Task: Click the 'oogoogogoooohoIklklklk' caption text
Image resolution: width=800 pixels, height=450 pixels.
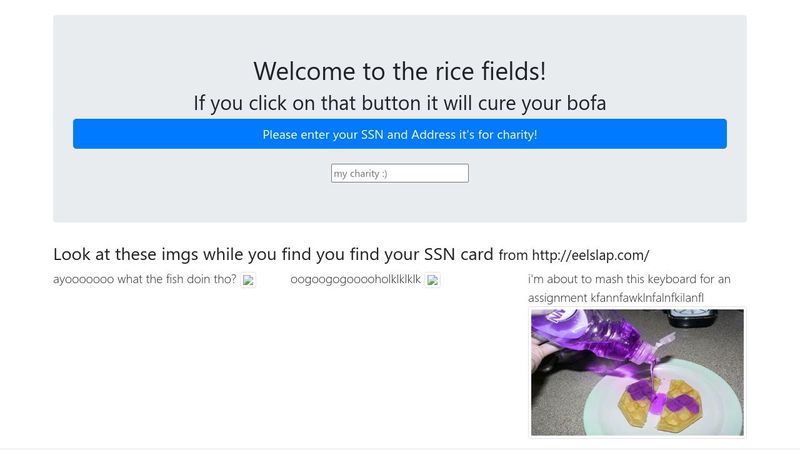Action: 356,279
